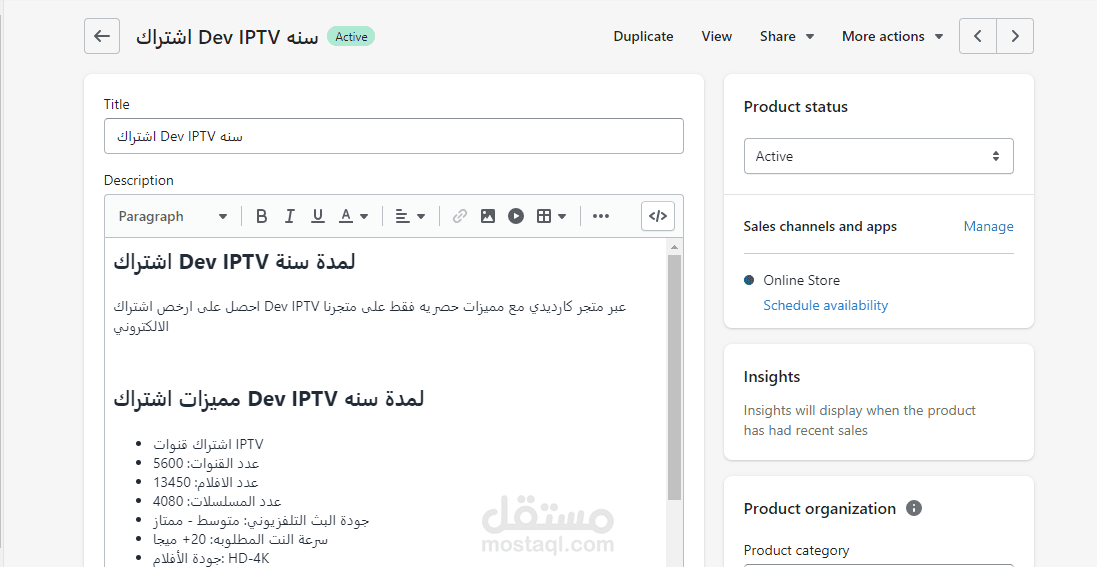The width and height of the screenshot is (1097, 567).
Task: Click the Online Store channel entry
Action: [x=801, y=280]
